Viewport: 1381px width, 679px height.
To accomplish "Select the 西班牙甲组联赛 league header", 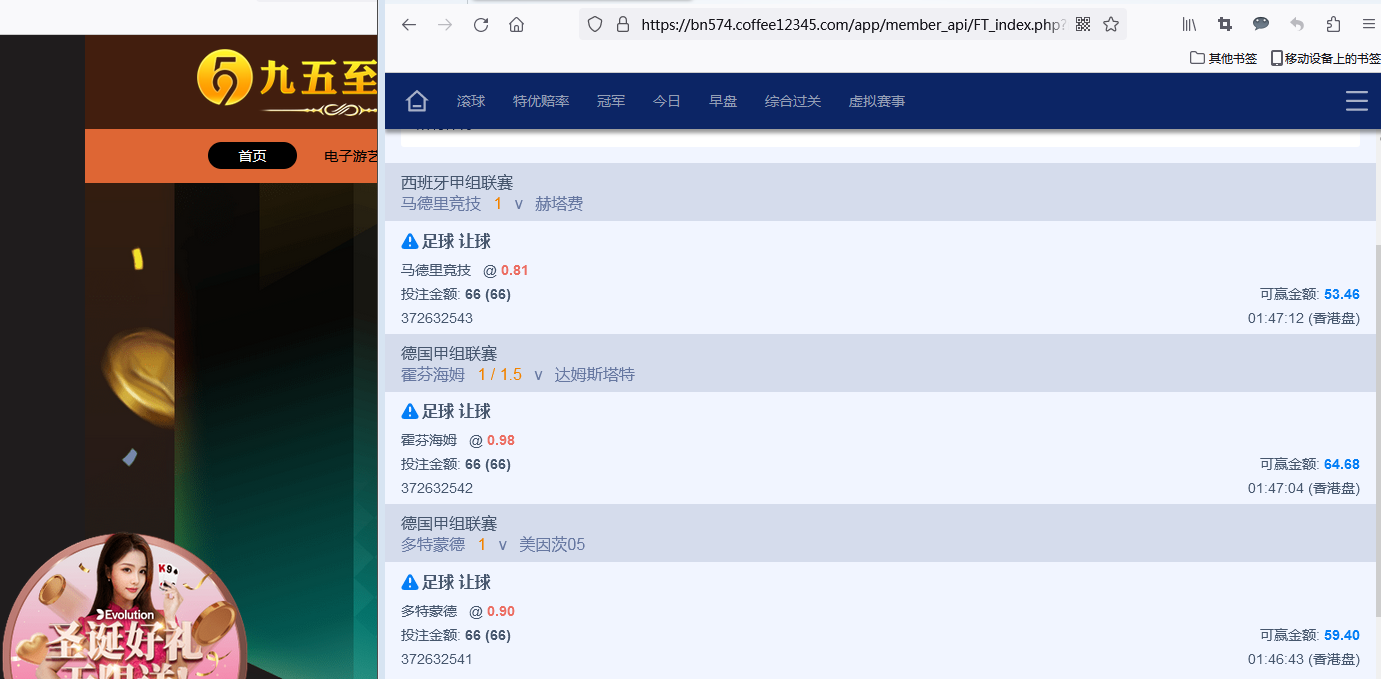I will pos(457,183).
